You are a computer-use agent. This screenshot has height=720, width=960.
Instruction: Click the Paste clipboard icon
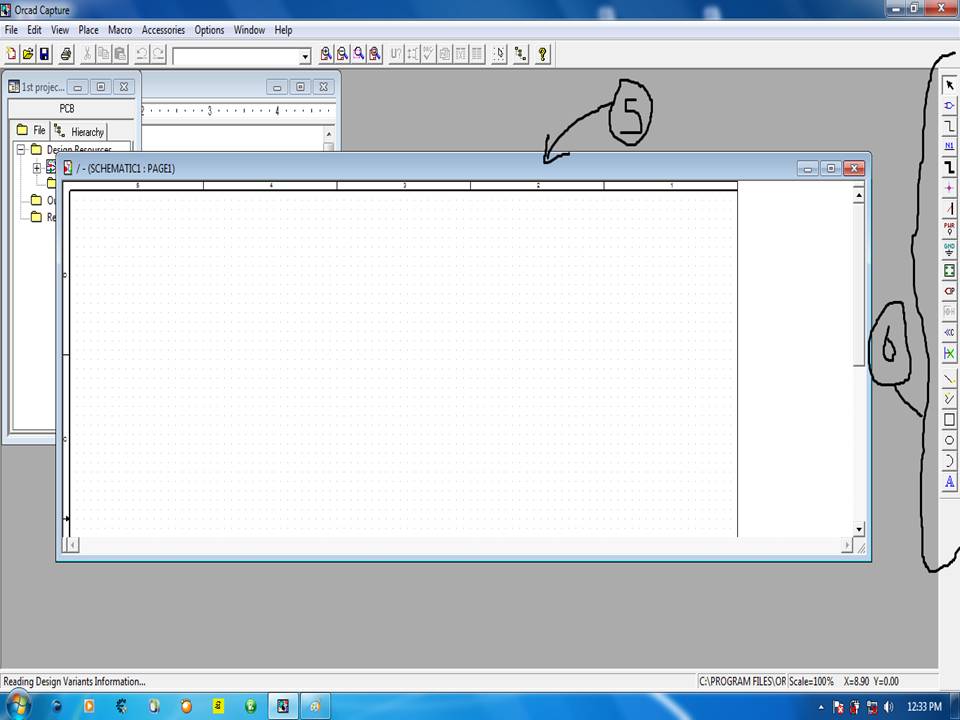pos(120,54)
